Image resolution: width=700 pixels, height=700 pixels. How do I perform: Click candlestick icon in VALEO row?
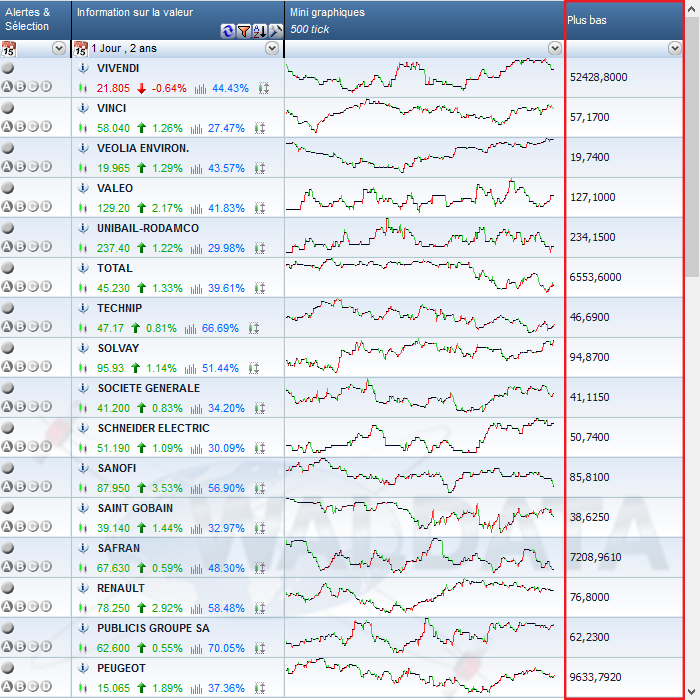83,208
